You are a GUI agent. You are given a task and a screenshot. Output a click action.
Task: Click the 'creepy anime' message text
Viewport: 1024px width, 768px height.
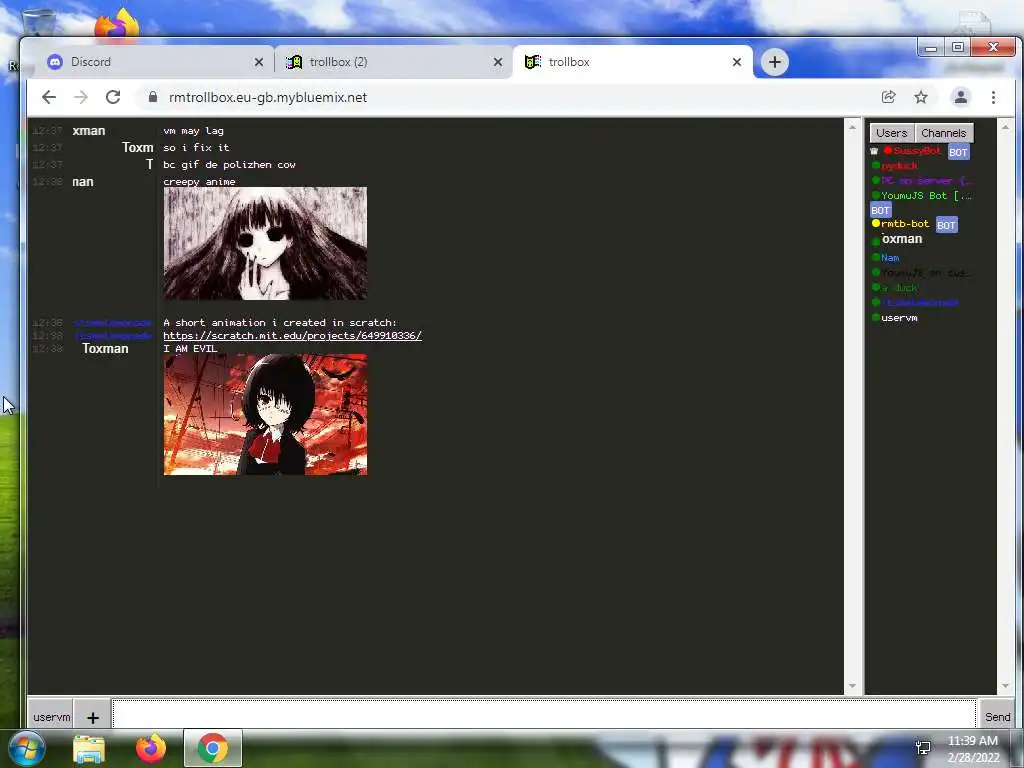[199, 182]
